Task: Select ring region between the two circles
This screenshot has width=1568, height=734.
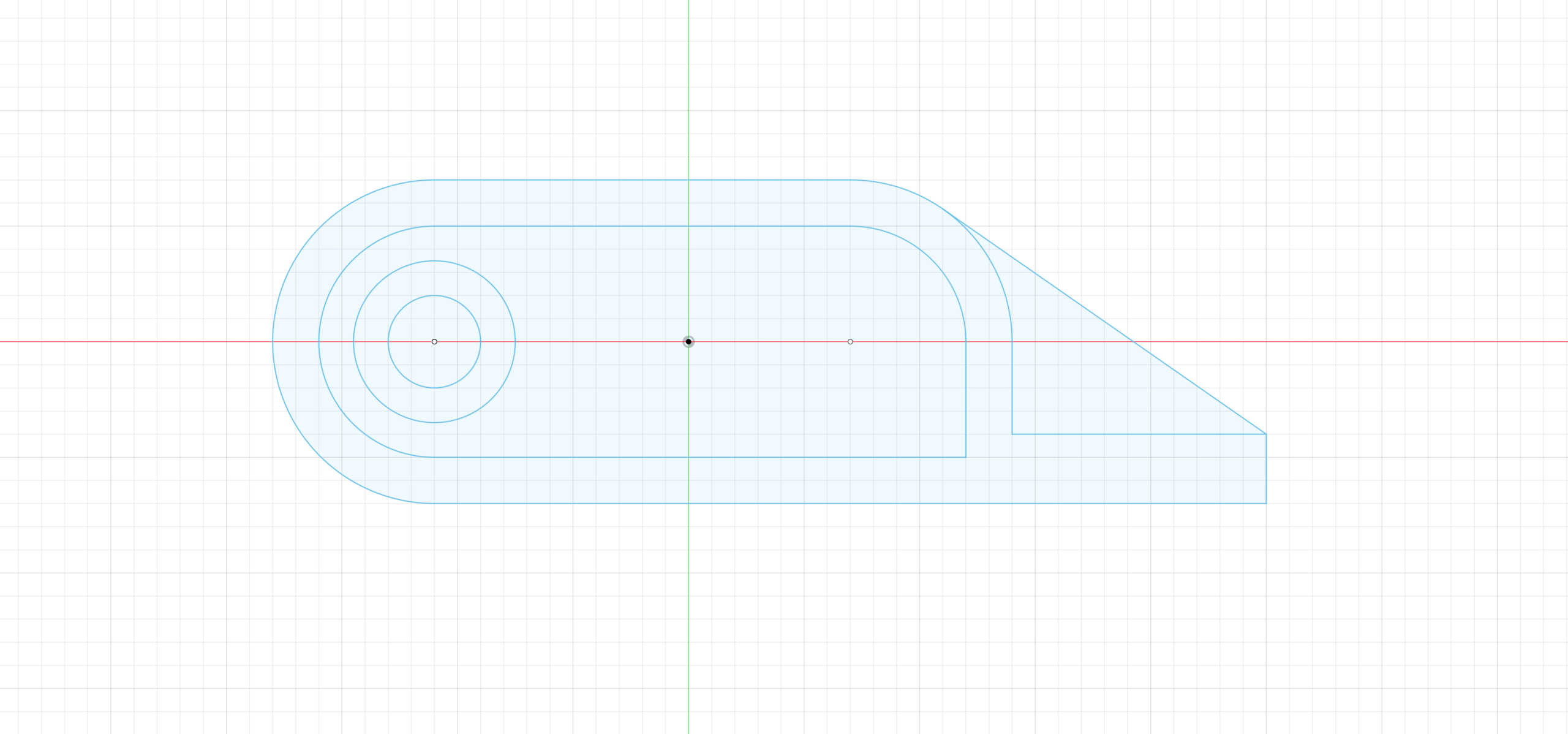Action: tap(434, 279)
